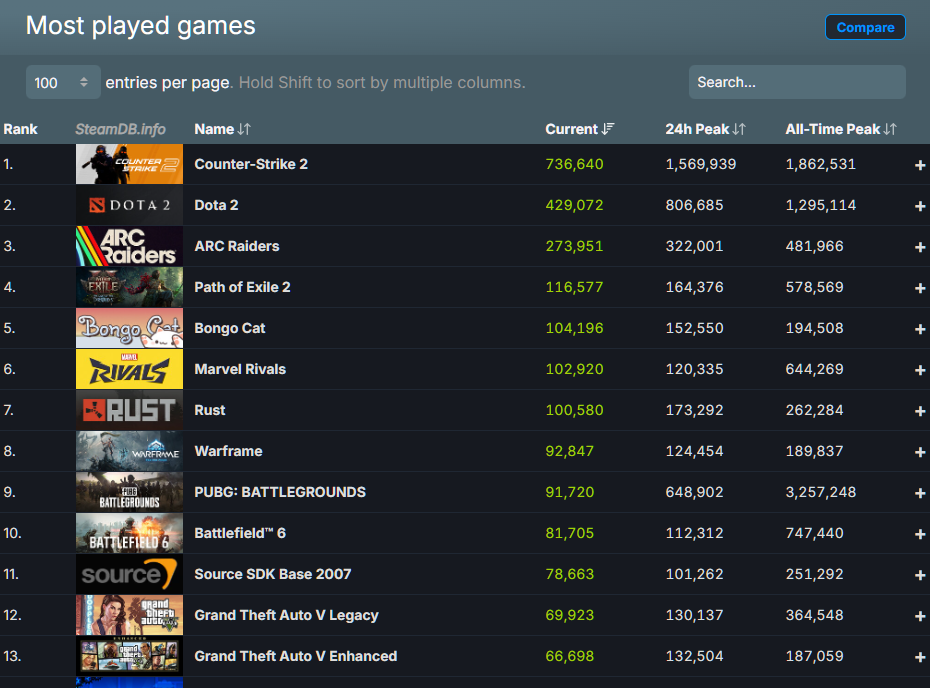
Task: Sort table by Name column
Action: (222, 129)
